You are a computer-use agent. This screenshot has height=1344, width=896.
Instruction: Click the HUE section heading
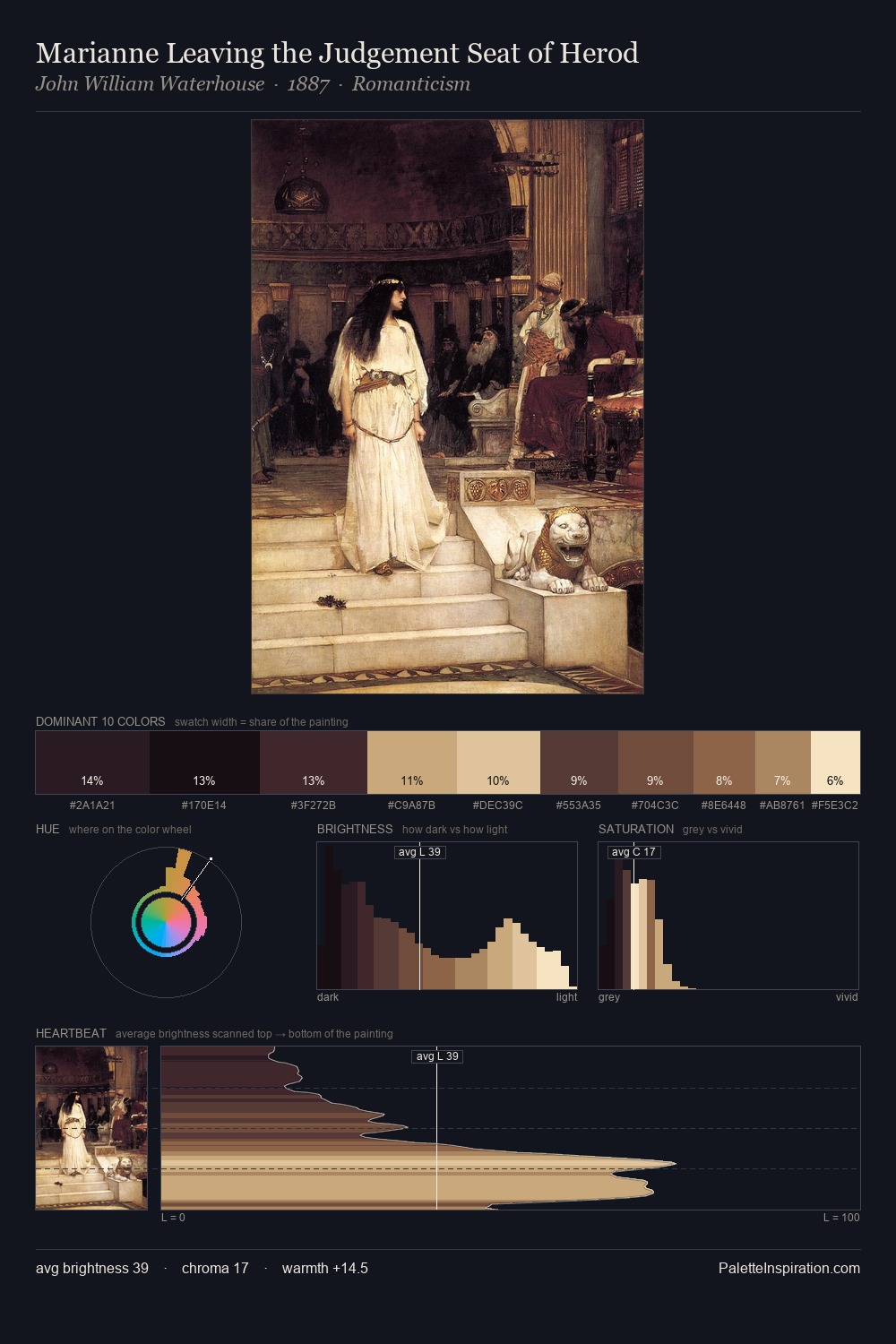coord(47,829)
